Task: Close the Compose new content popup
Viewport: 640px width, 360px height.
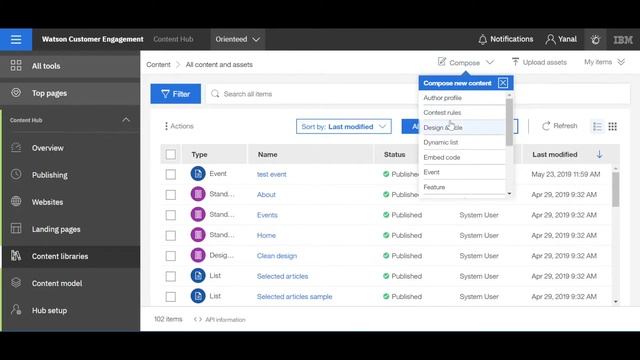Action: [x=503, y=83]
